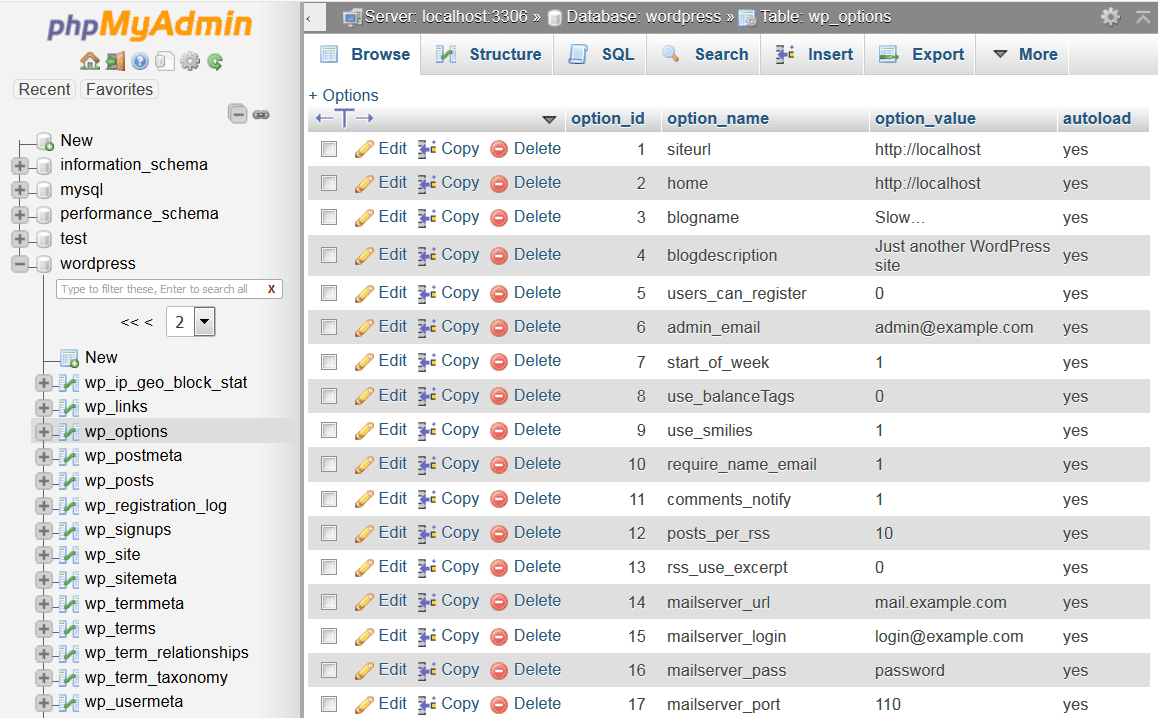Switch to the Search tab
Image resolution: width=1158 pixels, height=718 pixels.
click(x=705, y=55)
